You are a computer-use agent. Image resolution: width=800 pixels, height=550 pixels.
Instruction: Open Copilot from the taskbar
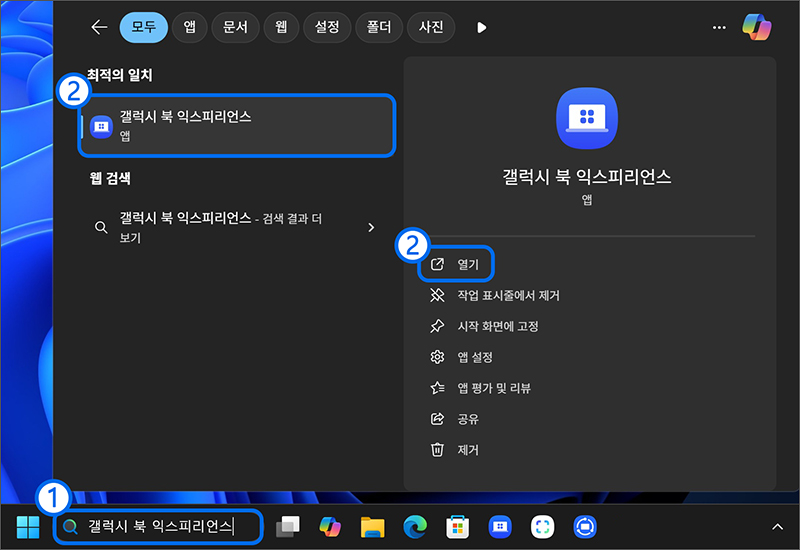[330, 527]
